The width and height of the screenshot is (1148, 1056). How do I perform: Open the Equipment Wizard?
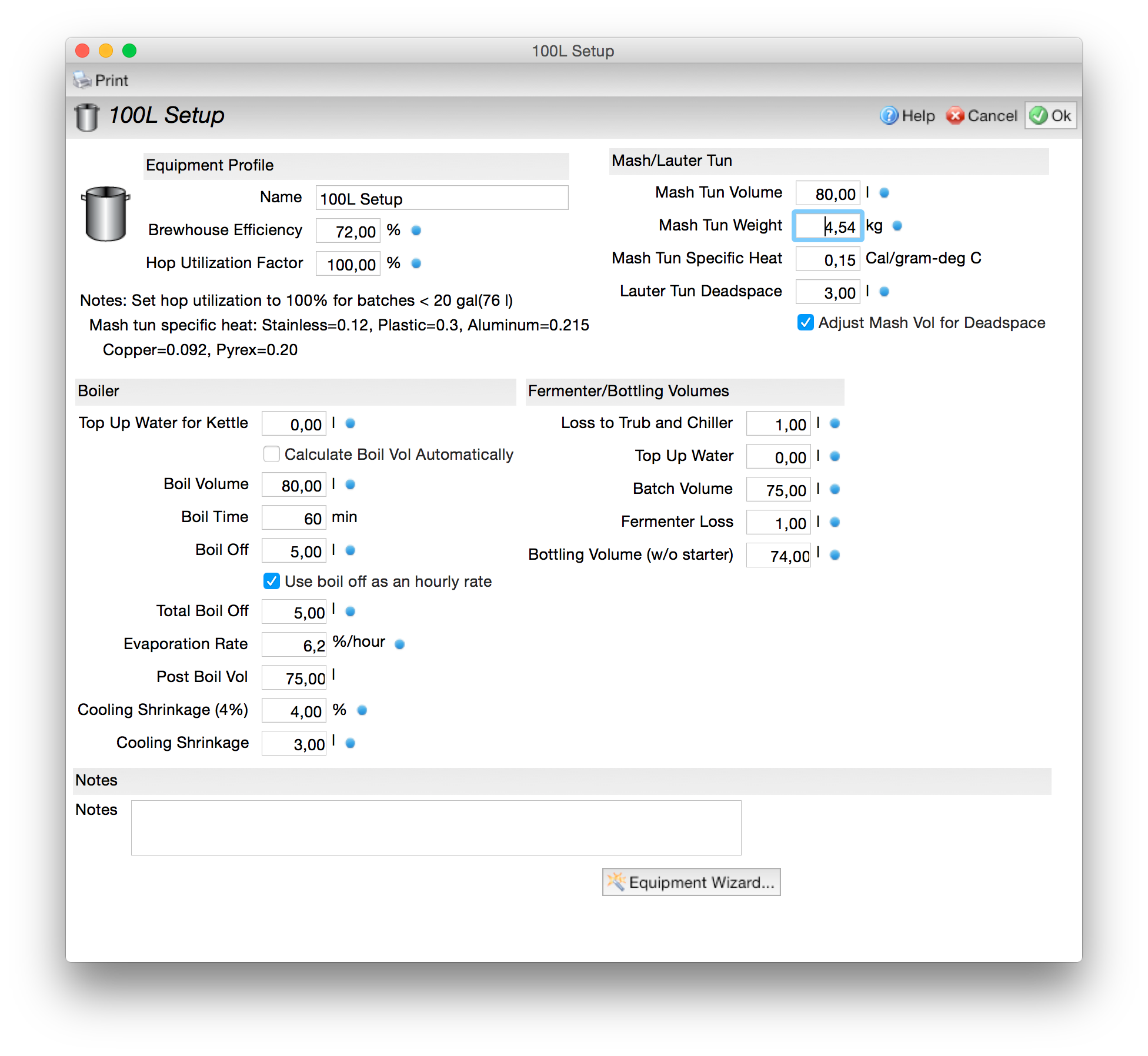(x=692, y=882)
